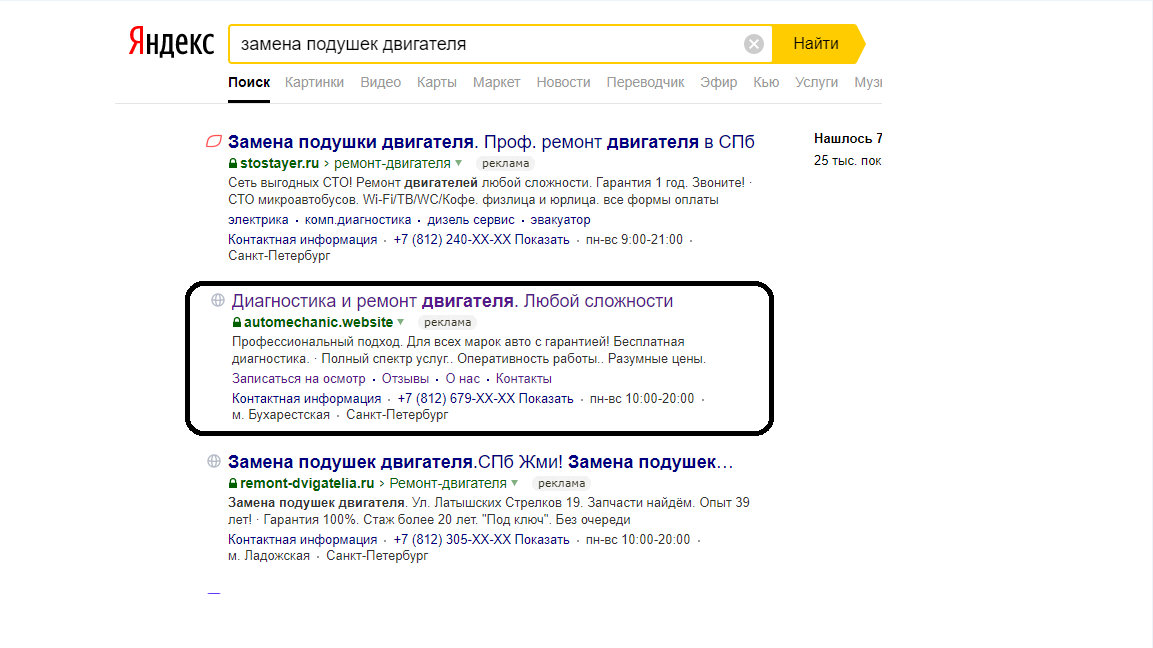Show the +7 (812) 679-XX-XX phone number
The width and height of the screenshot is (1153, 648).
click(485, 399)
